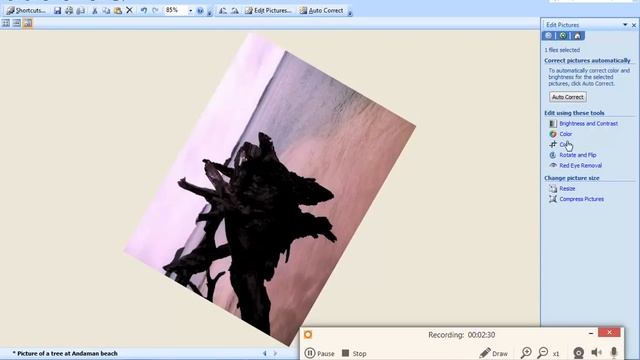Click Auto Correct in the toolbar

pyautogui.click(x=321, y=11)
